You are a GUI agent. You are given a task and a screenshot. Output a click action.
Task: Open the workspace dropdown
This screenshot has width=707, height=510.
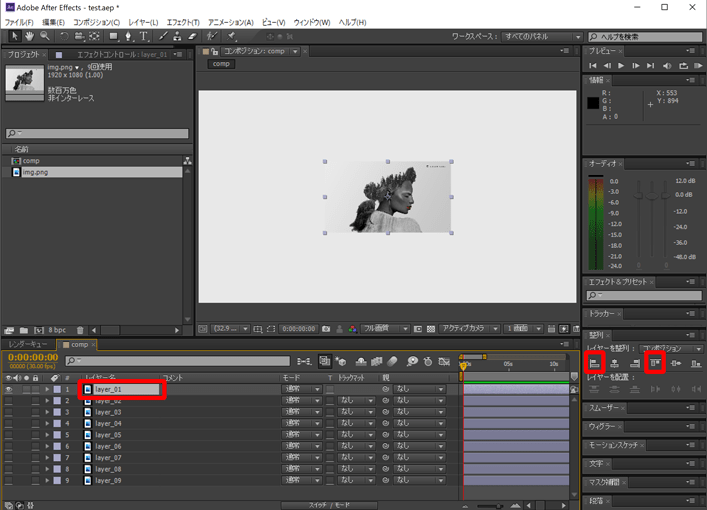pos(542,37)
